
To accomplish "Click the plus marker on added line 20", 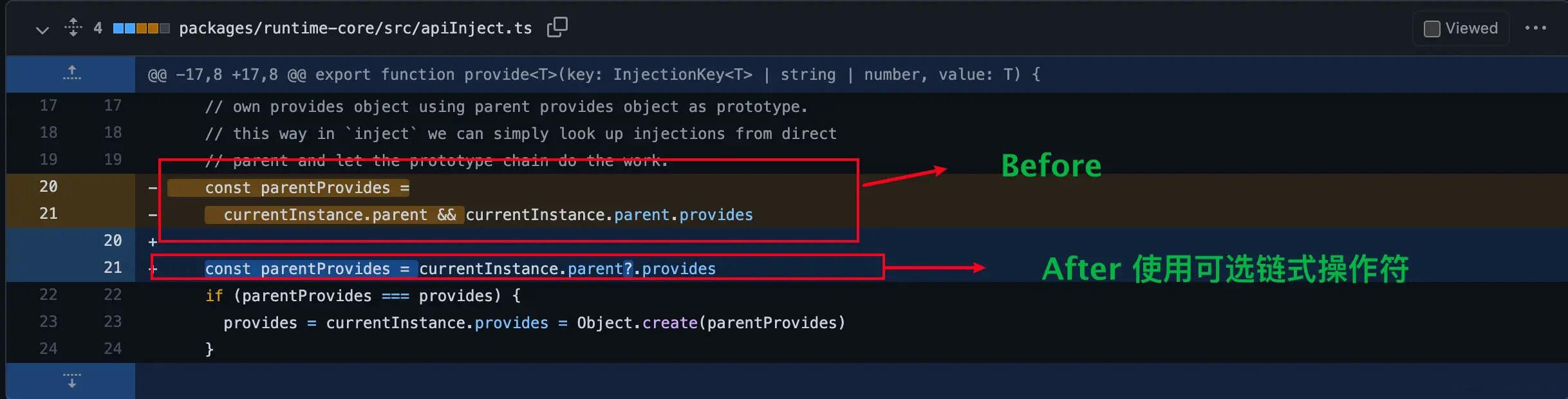I will pos(153,242).
